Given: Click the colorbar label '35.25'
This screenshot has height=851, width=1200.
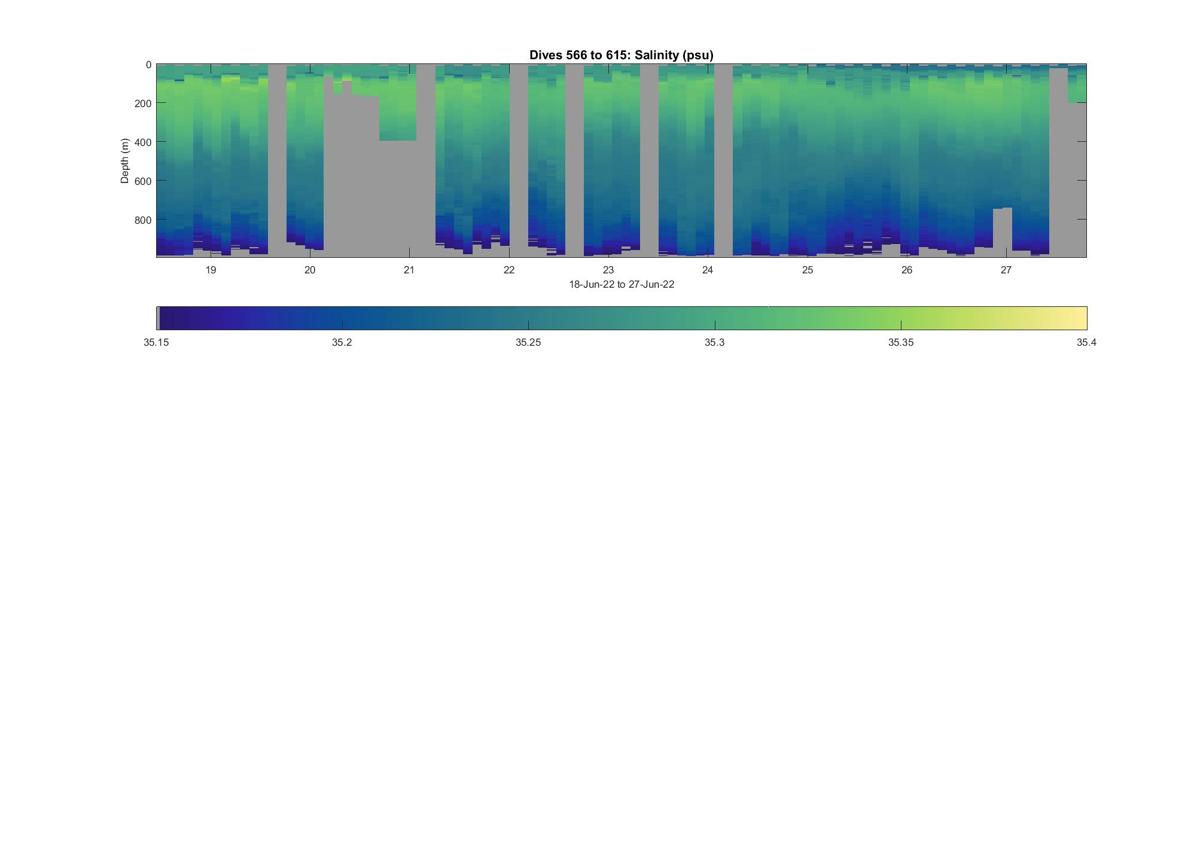Looking at the screenshot, I should pos(529,342).
